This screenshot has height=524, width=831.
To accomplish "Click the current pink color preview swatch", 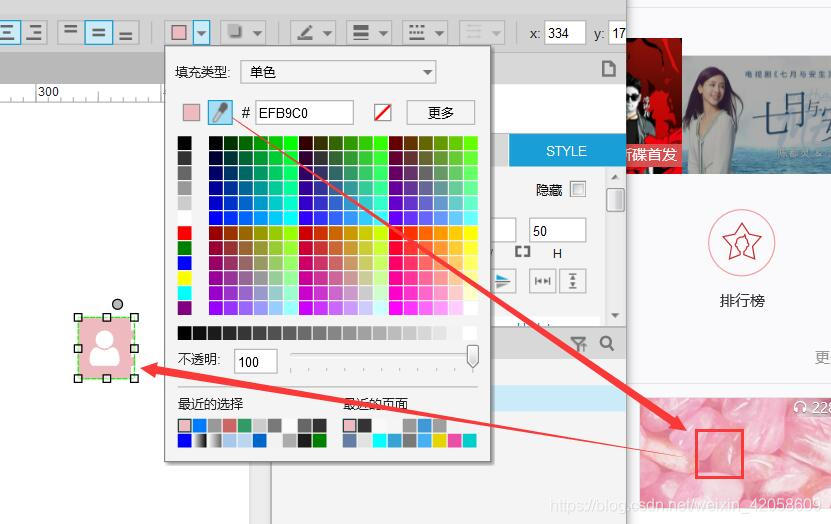I will (x=191, y=112).
